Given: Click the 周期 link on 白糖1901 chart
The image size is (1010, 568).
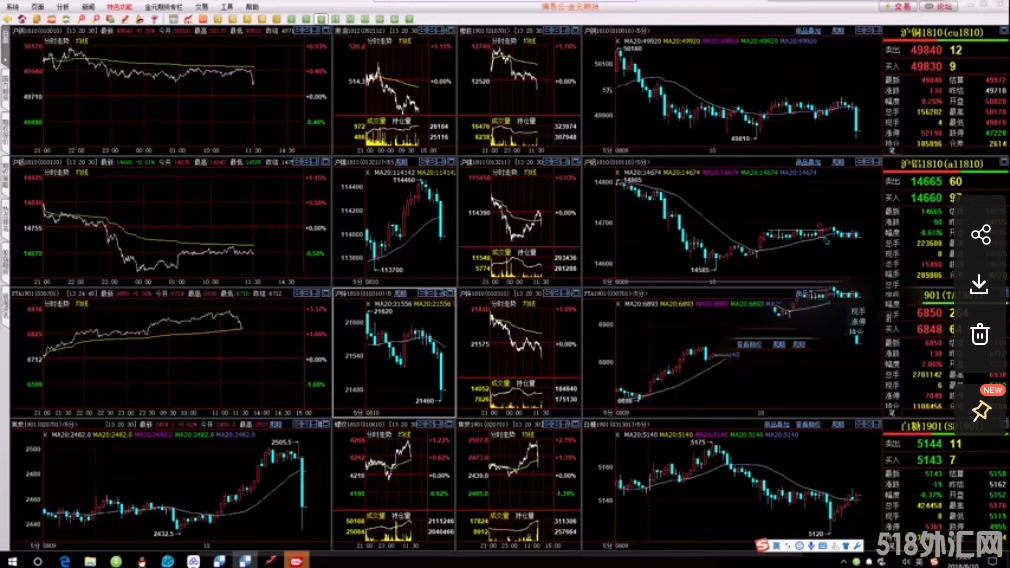Looking at the screenshot, I should [x=837, y=425].
